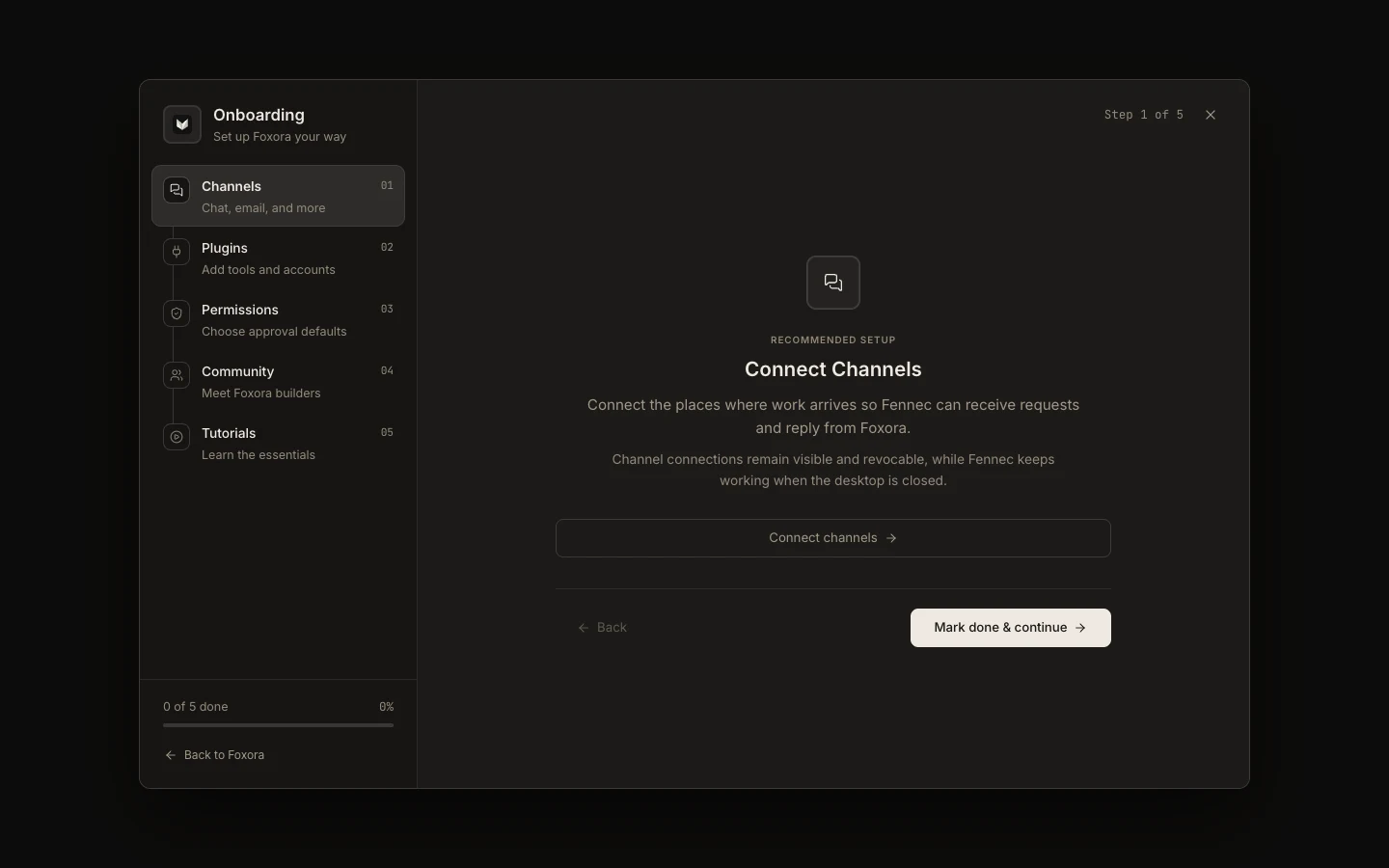
Task: Click the '0 of 5 done' text
Action: 196,707
